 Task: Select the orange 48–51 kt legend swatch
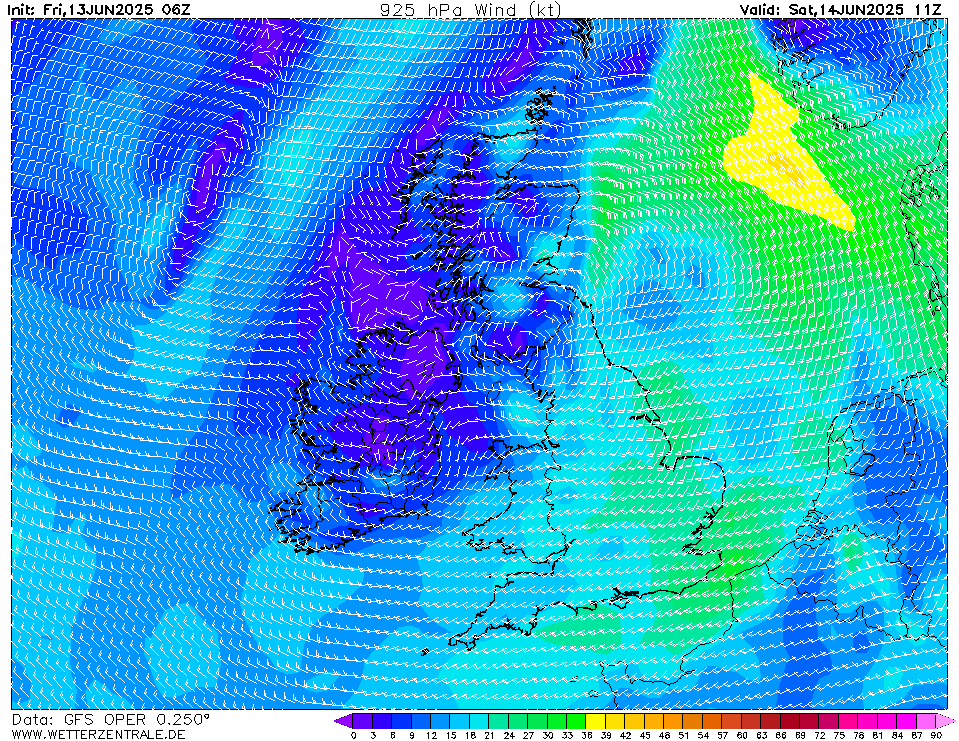click(x=673, y=721)
